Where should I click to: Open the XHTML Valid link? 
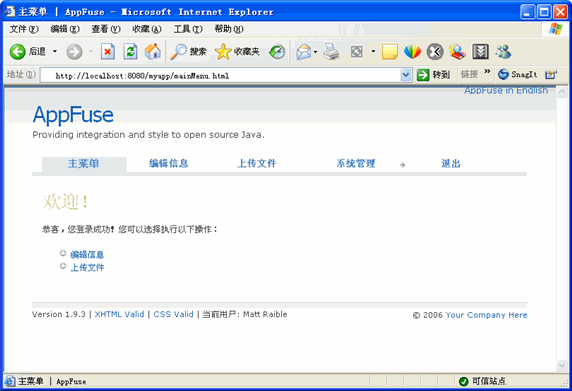pos(119,314)
